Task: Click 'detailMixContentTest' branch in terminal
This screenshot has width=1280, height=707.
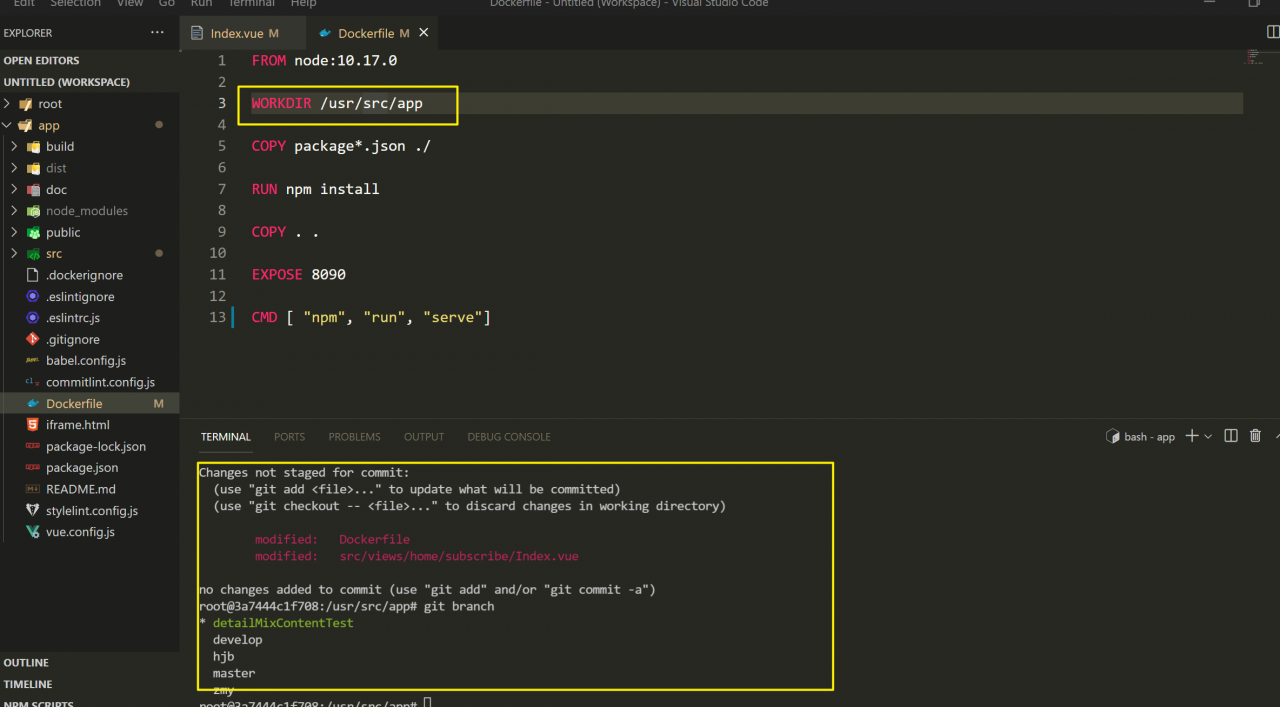Action: point(283,623)
